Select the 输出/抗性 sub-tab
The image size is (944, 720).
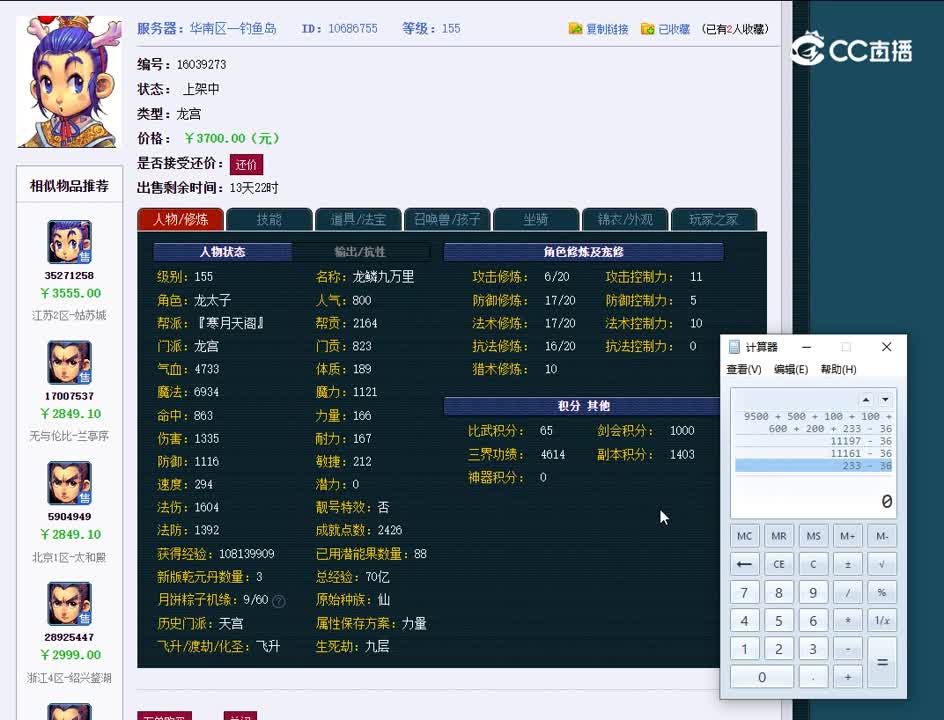click(361, 252)
